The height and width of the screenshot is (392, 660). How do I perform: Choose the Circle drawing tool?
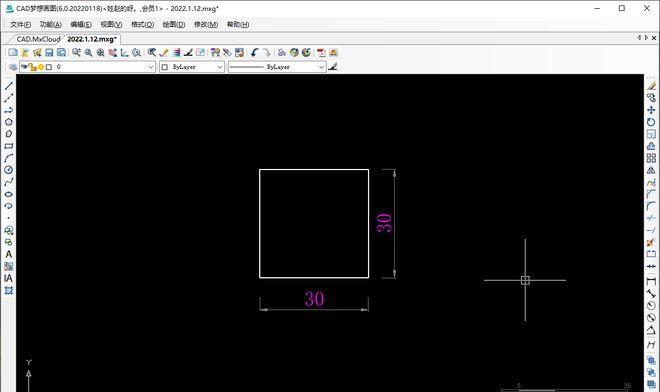[8, 170]
